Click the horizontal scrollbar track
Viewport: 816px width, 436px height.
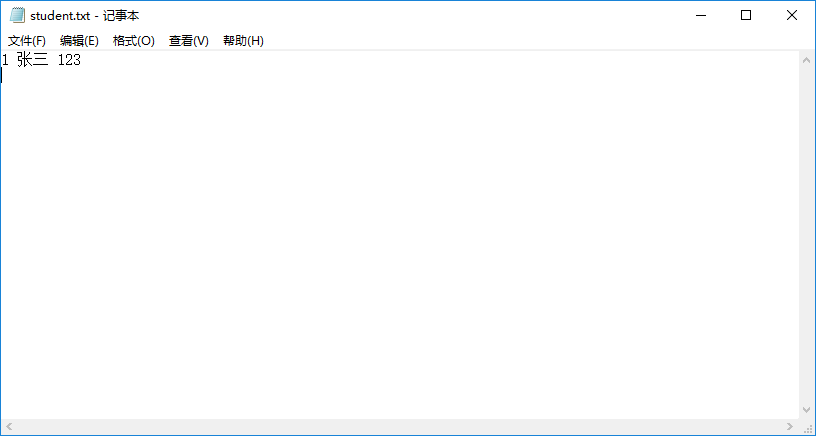click(x=400, y=427)
